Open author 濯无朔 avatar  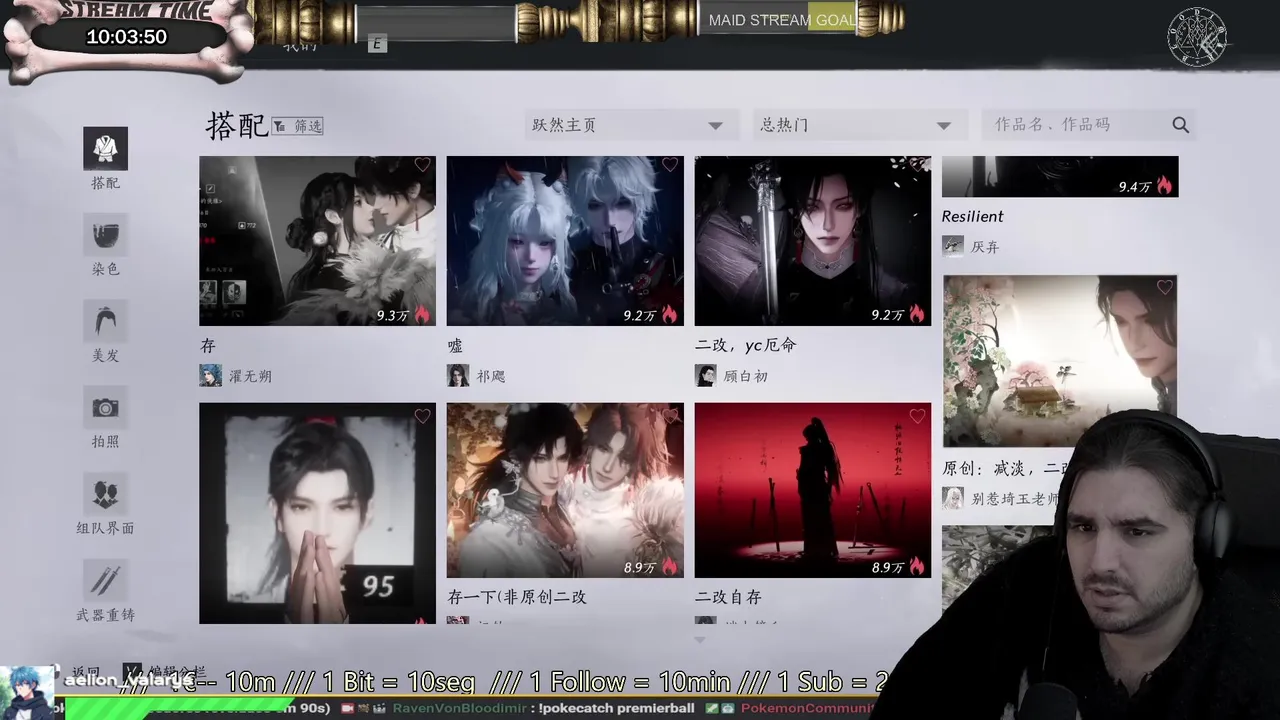coord(210,375)
